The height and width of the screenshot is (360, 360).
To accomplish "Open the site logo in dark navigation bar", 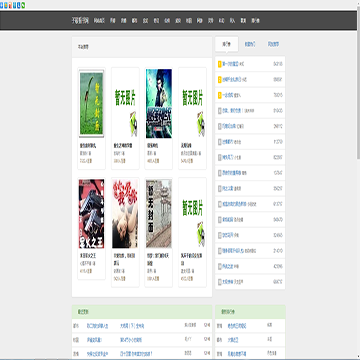I will pos(80,21).
